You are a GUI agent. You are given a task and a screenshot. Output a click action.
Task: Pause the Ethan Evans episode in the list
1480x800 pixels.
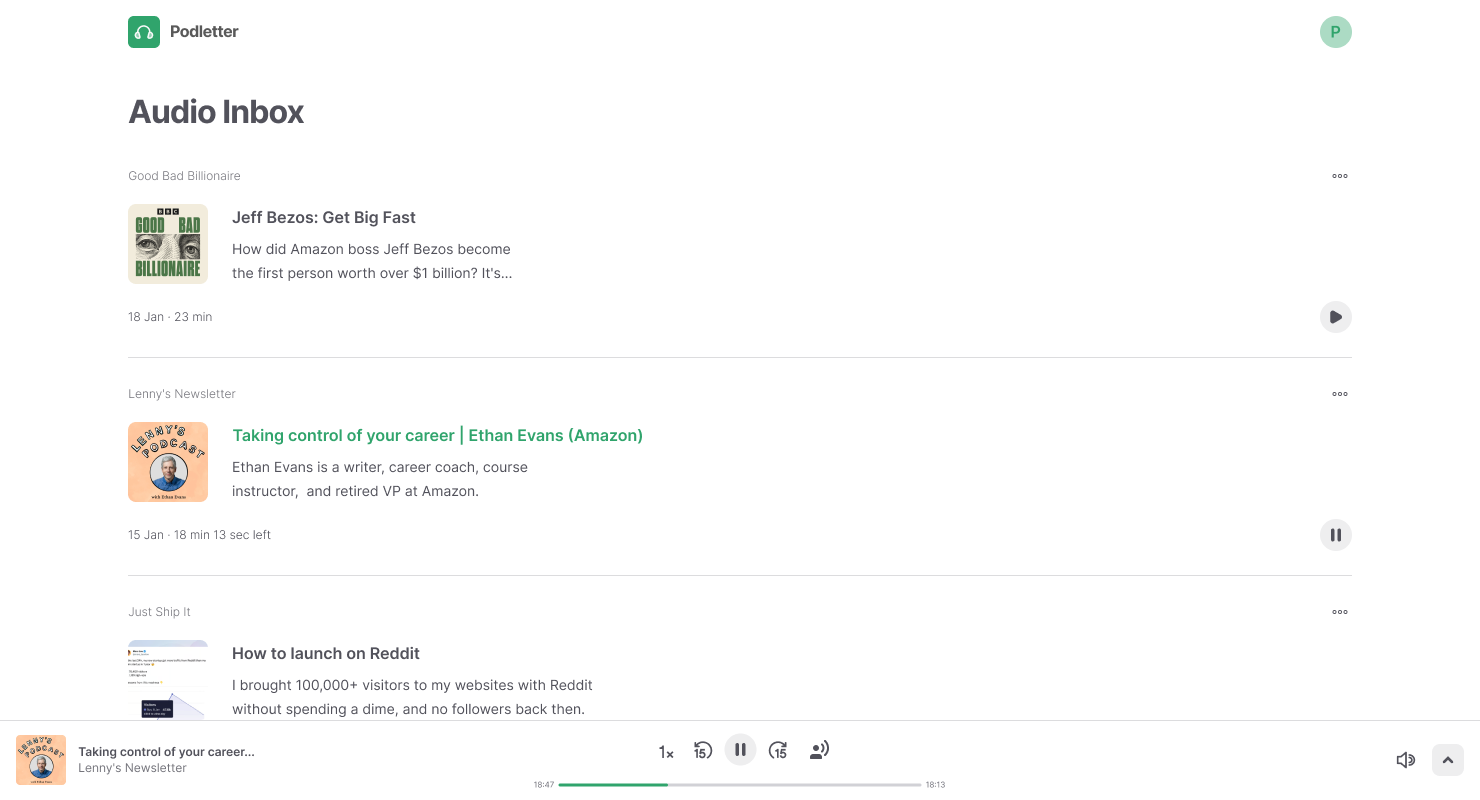pyautogui.click(x=1336, y=535)
